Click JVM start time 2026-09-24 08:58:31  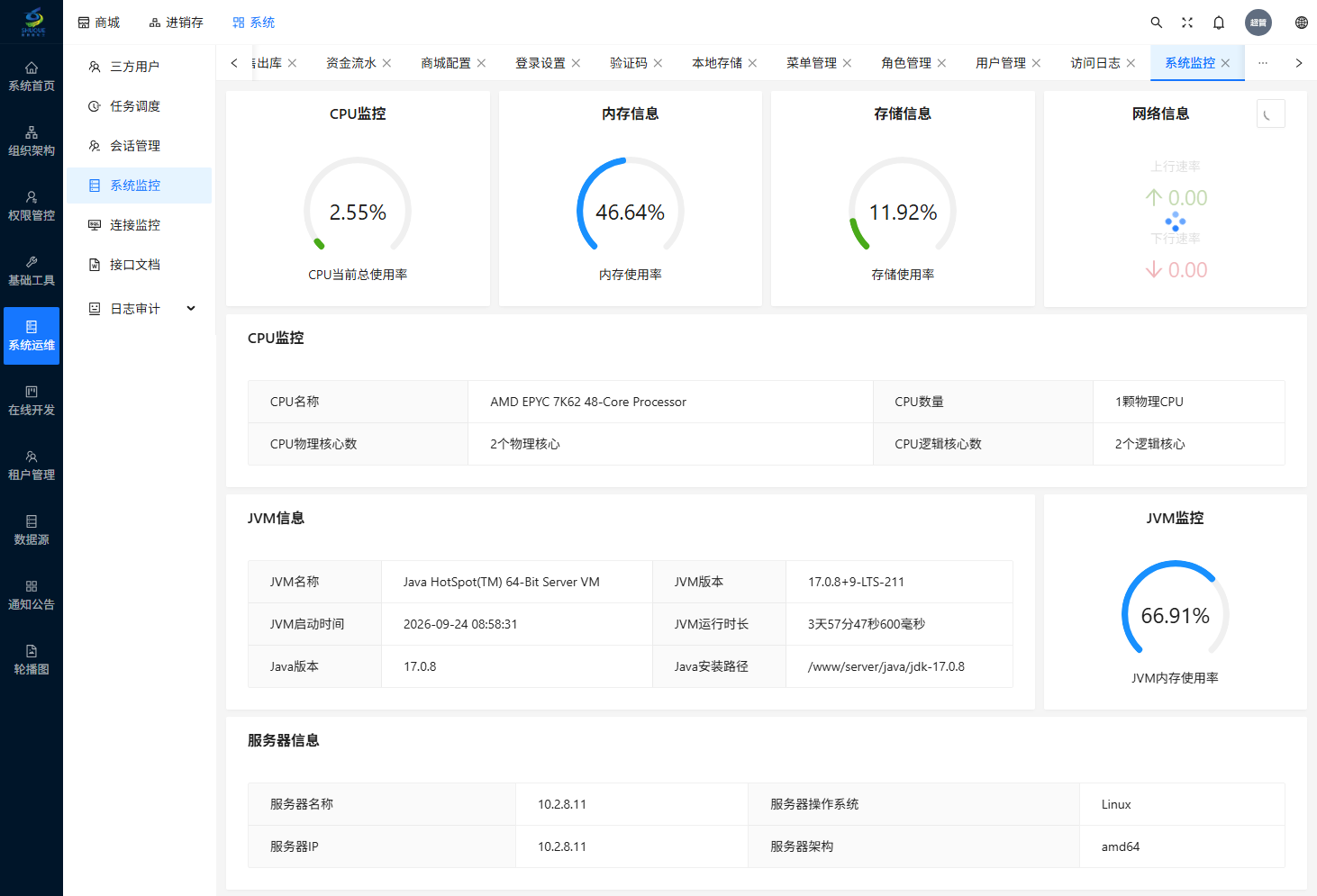tap(517, 624)
